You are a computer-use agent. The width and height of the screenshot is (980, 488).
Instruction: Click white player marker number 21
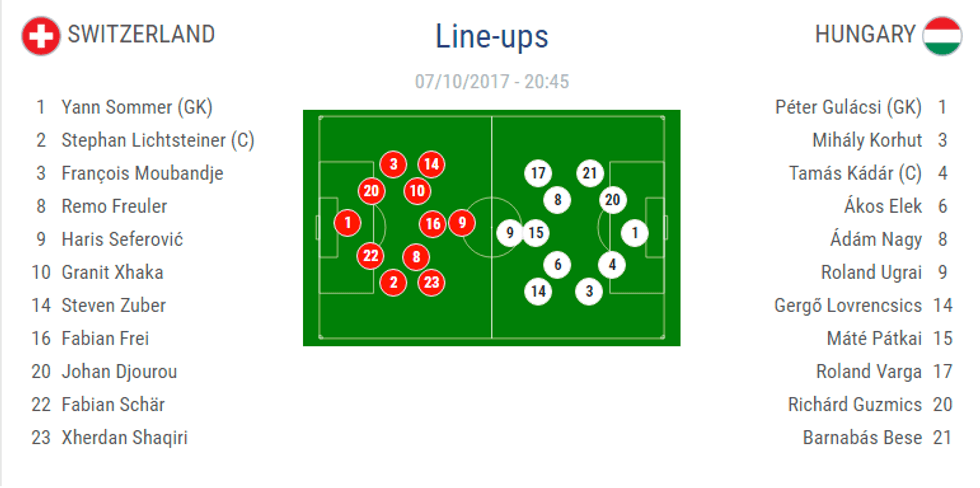coord(590,173)
